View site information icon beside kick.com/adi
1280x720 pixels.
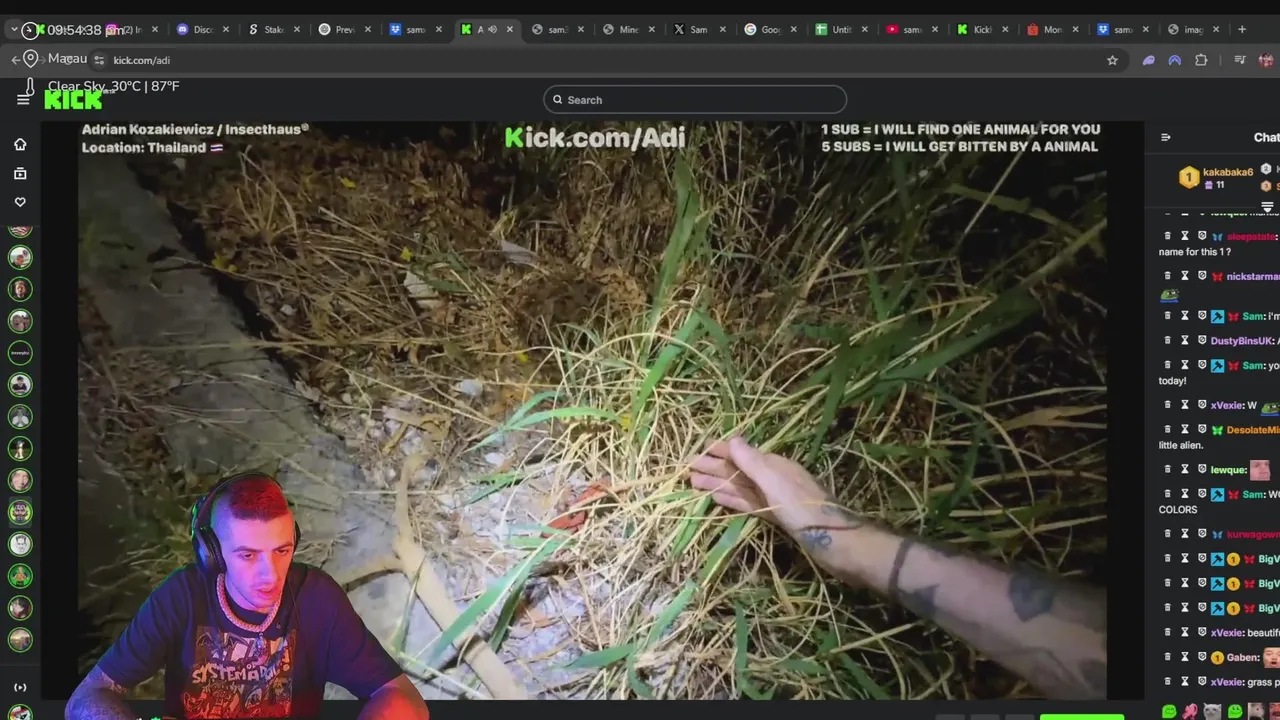(x=98, y=60)
